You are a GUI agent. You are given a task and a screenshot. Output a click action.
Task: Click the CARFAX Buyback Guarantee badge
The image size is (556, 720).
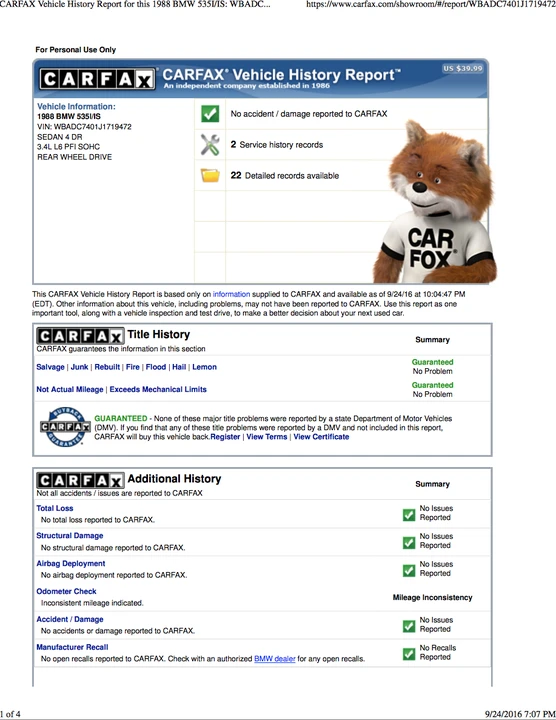[65, 427]
